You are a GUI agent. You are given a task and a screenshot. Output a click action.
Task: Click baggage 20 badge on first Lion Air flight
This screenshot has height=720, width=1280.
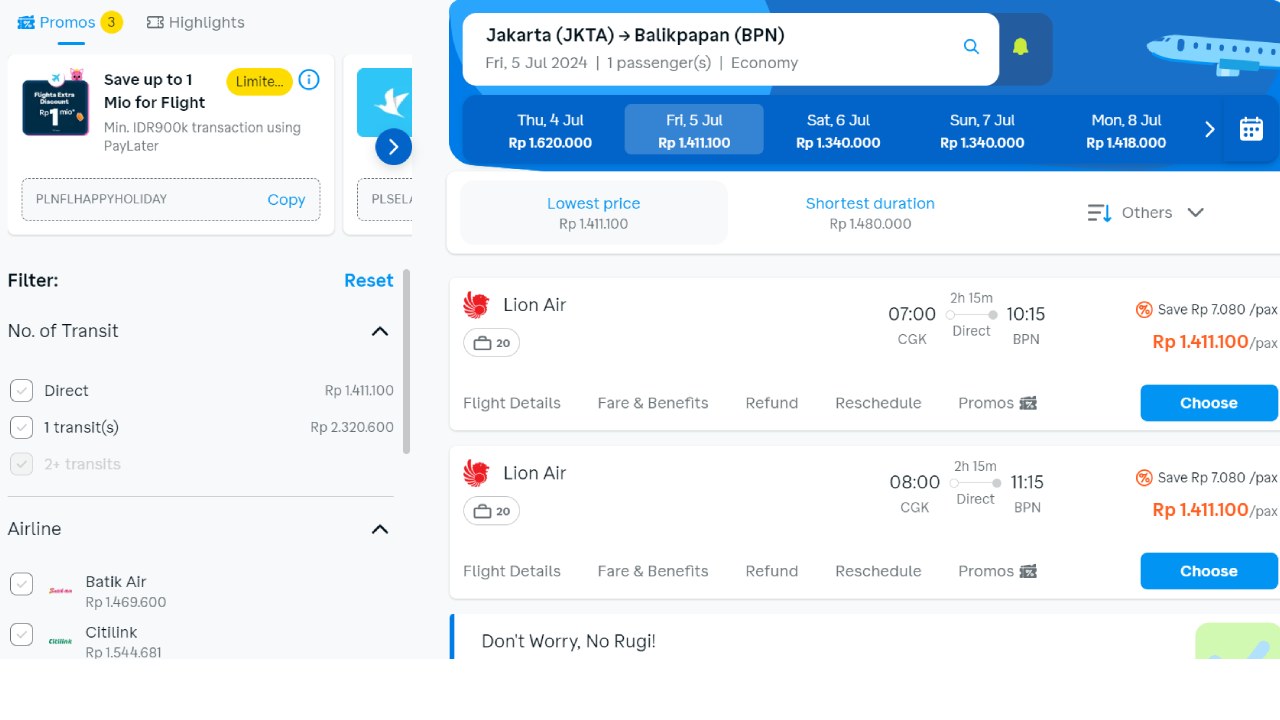491,343
